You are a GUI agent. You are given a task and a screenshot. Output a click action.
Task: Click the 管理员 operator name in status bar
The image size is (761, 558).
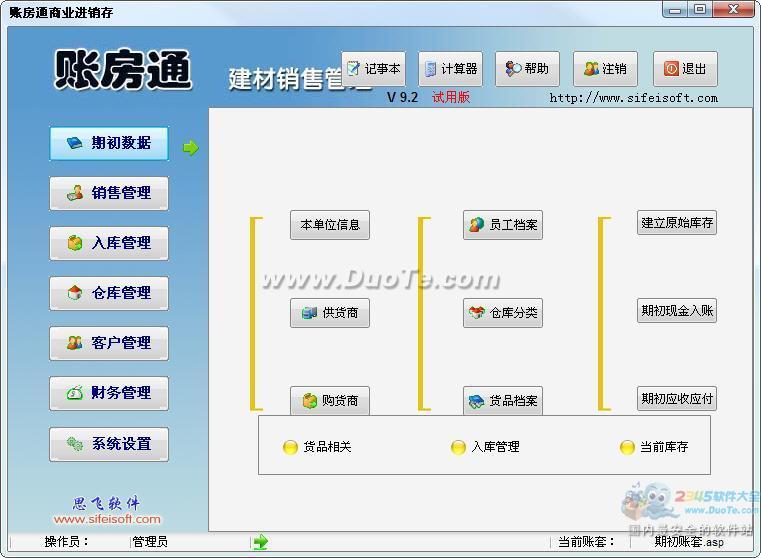(x=150, y=542)
